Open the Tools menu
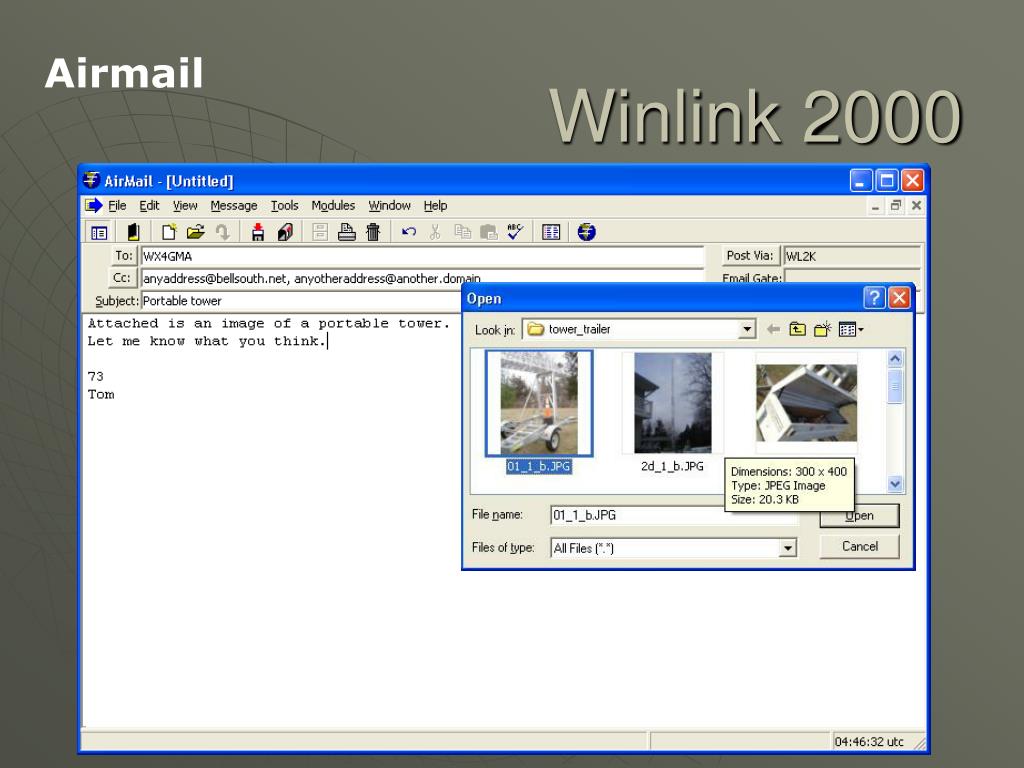 click(285, 206)
